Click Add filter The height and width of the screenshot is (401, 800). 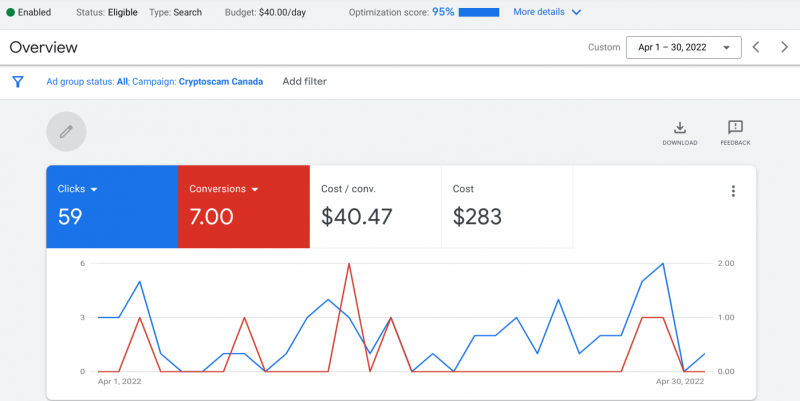[x=305, y=82]
